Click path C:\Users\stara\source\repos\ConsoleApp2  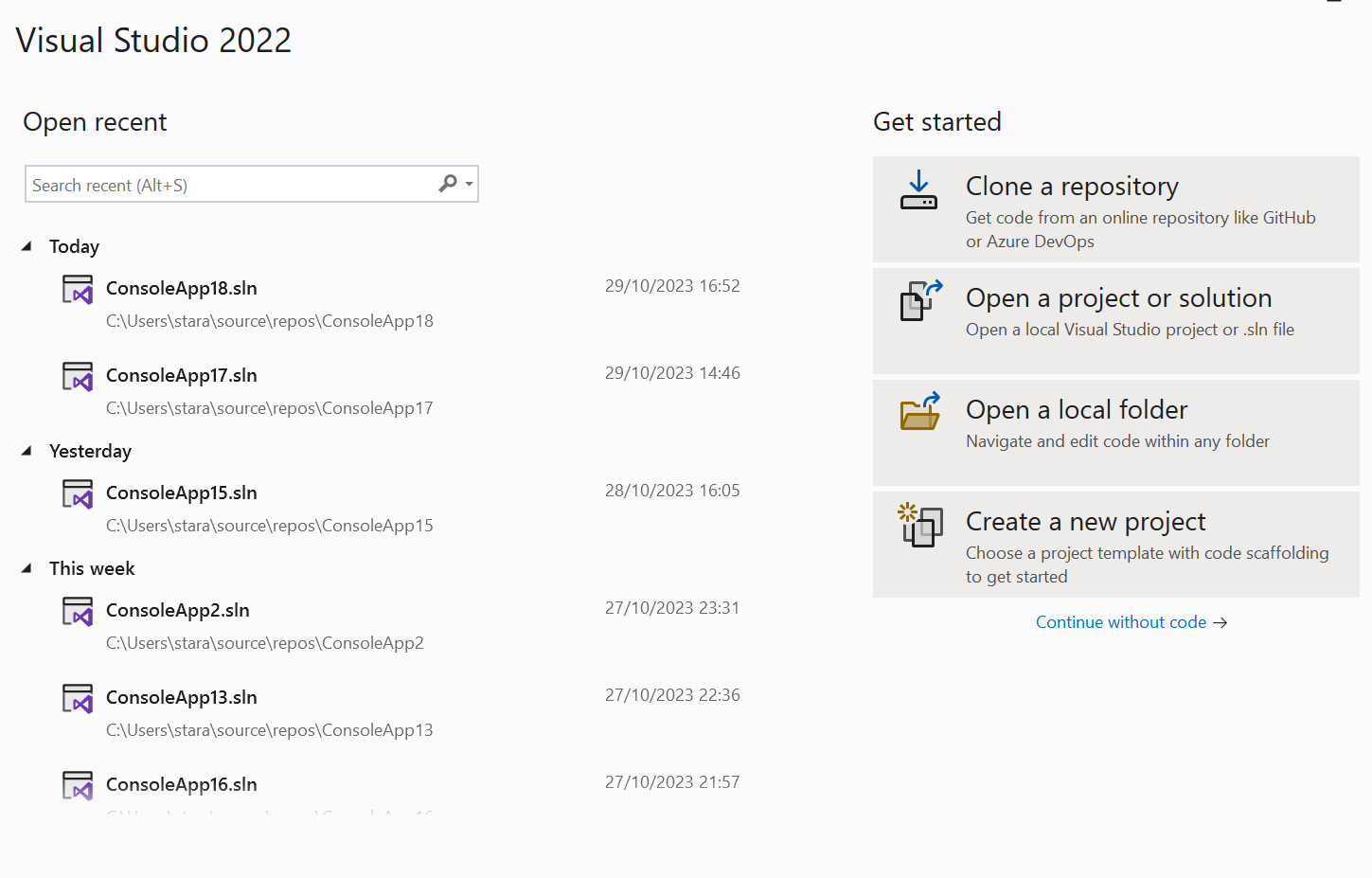coord(264,643)
